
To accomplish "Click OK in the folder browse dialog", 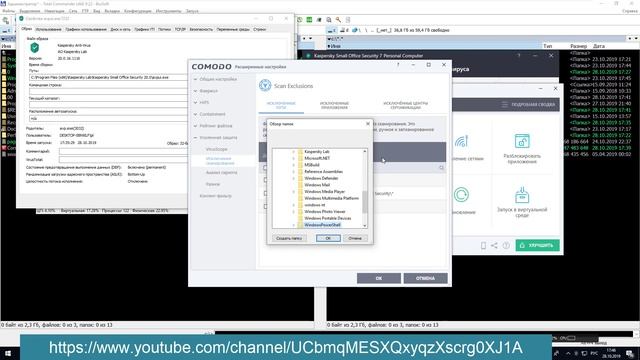I will click(328, 238).
